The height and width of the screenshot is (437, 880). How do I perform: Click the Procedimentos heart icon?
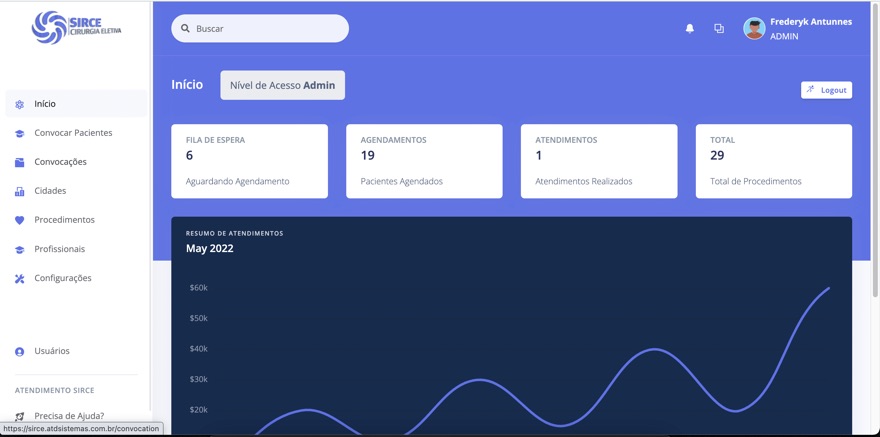tap(20, 220)
